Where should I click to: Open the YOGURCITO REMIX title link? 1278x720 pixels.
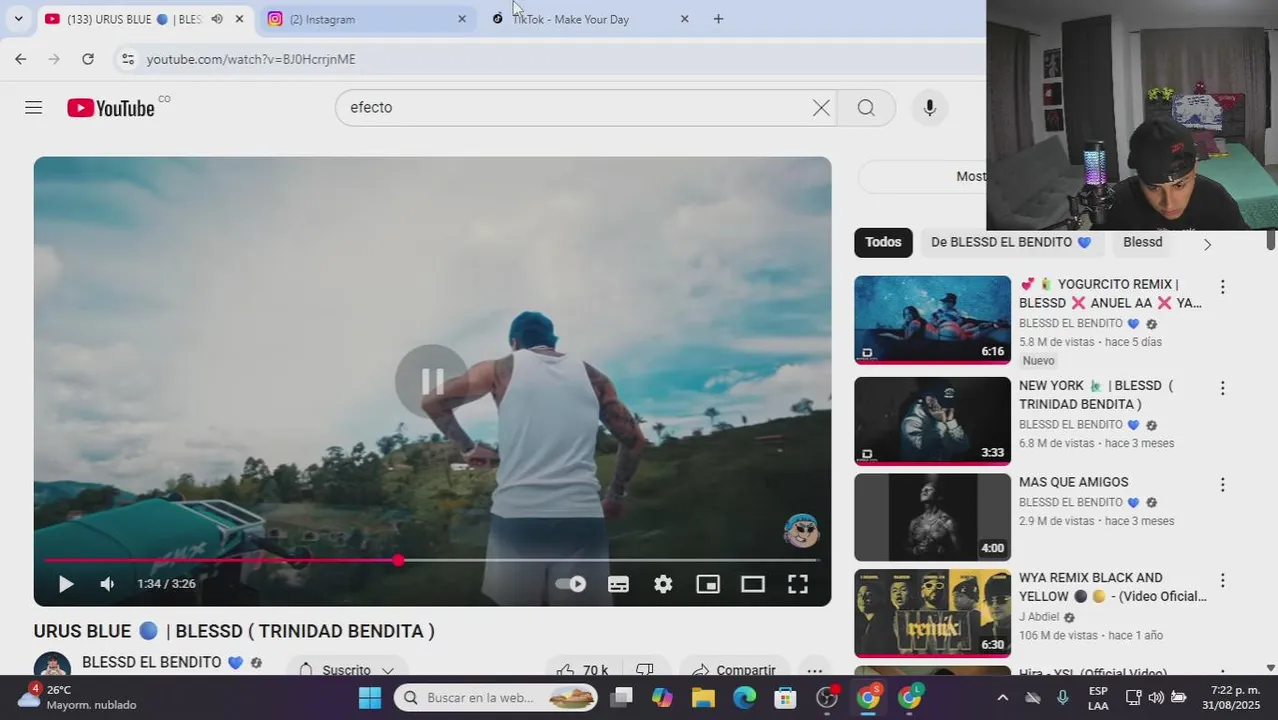coord(1110,293)
